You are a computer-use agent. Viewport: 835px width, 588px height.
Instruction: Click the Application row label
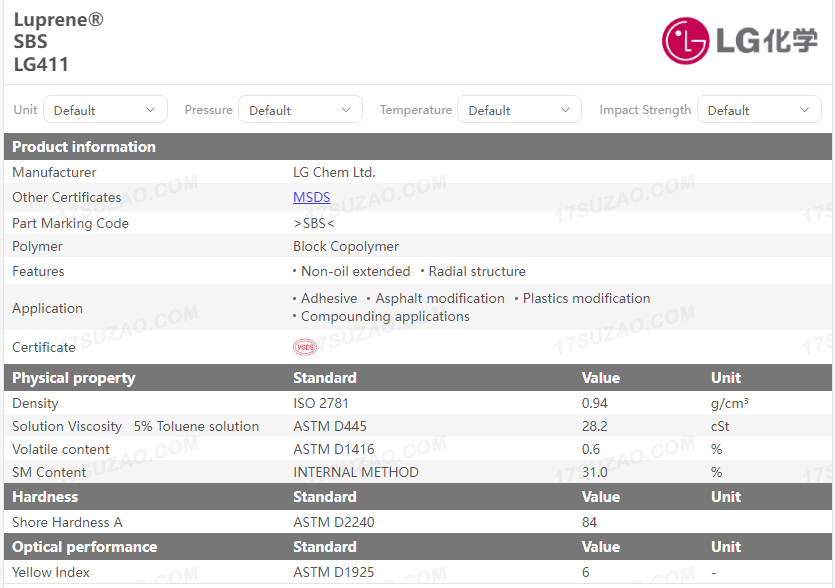tap(47, 308)
